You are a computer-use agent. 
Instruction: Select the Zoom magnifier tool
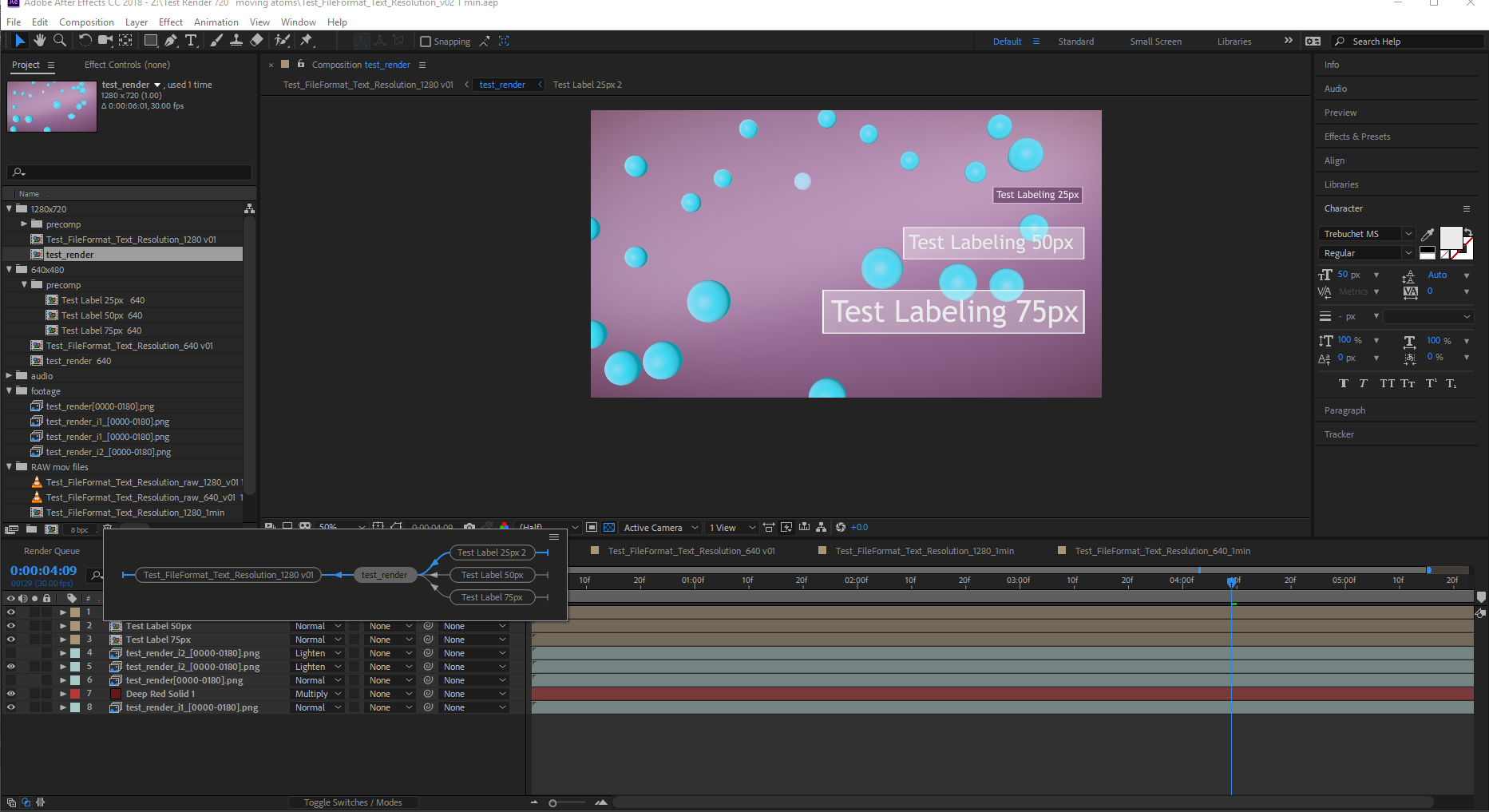click(59, 41)
